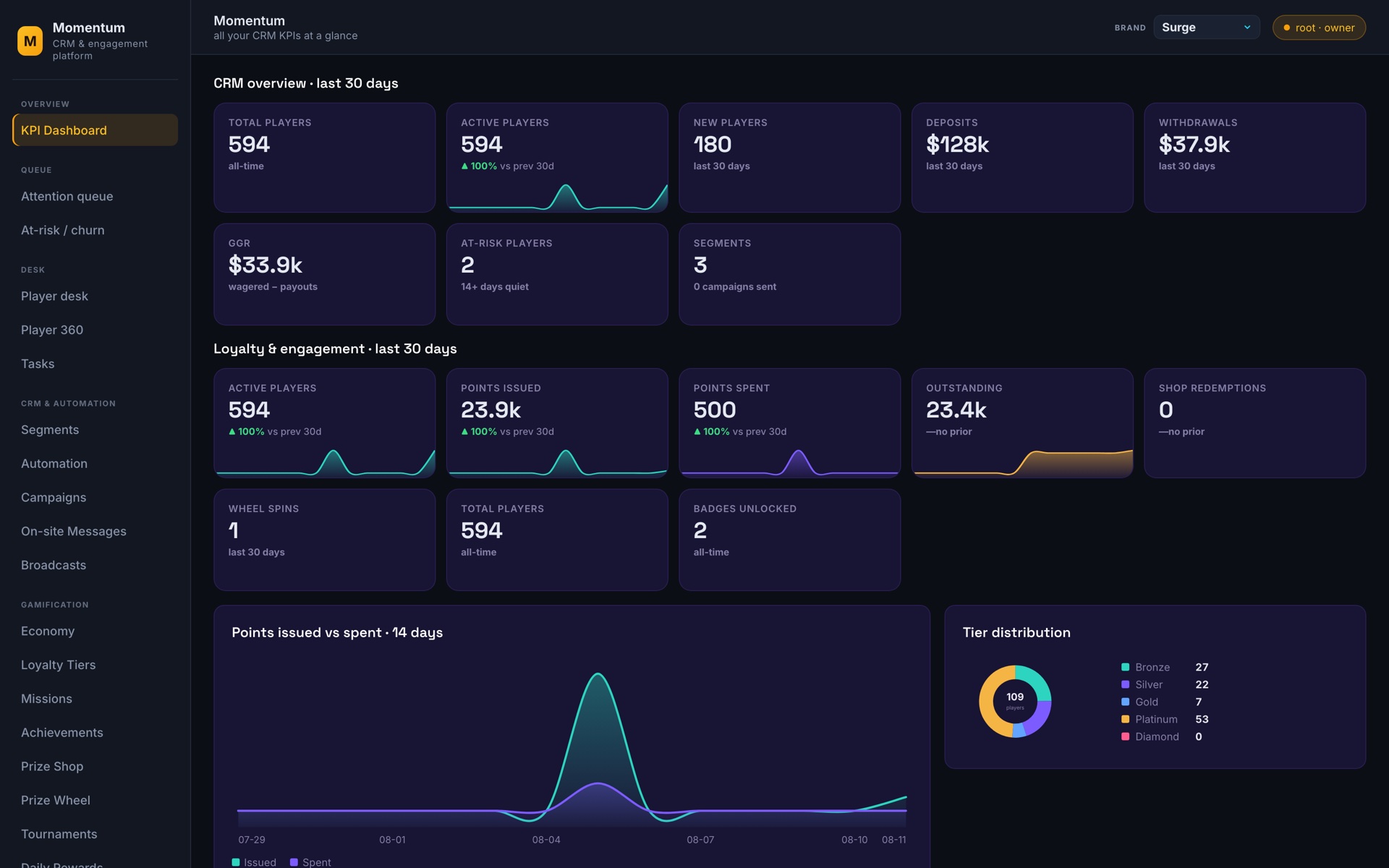
Task: Open the Tasks page
Action: pyautogui.click(x=95, y=364)
